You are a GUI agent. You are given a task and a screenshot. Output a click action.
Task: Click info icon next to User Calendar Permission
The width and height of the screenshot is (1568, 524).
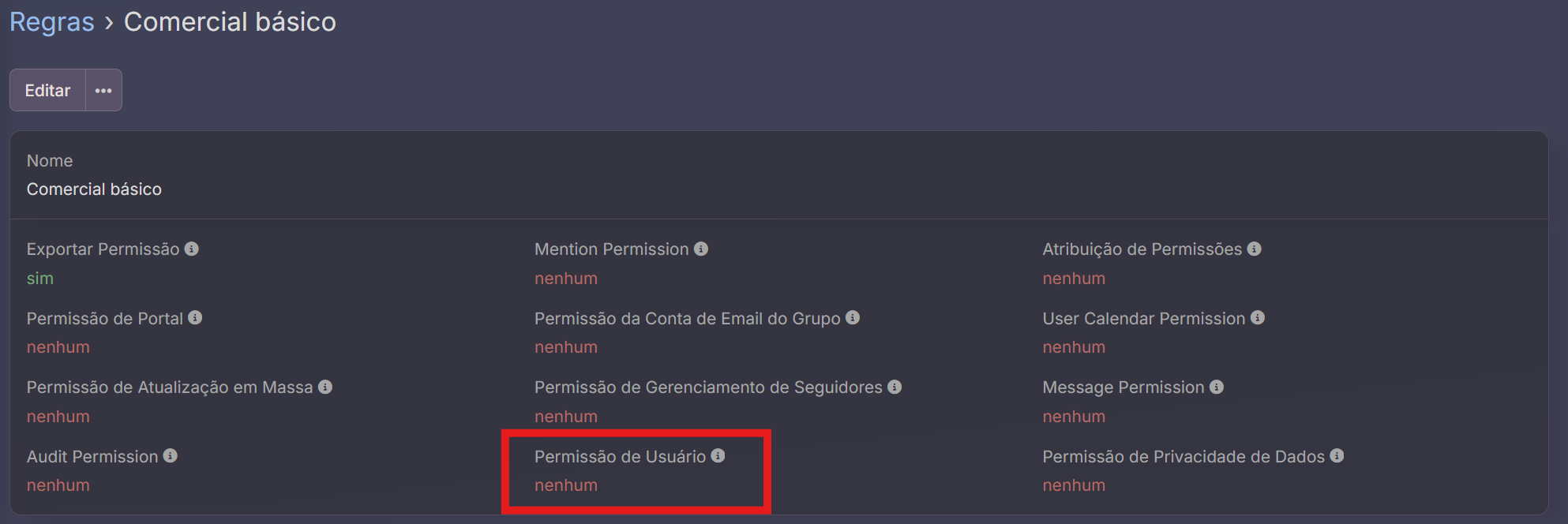click(1258, 317)
